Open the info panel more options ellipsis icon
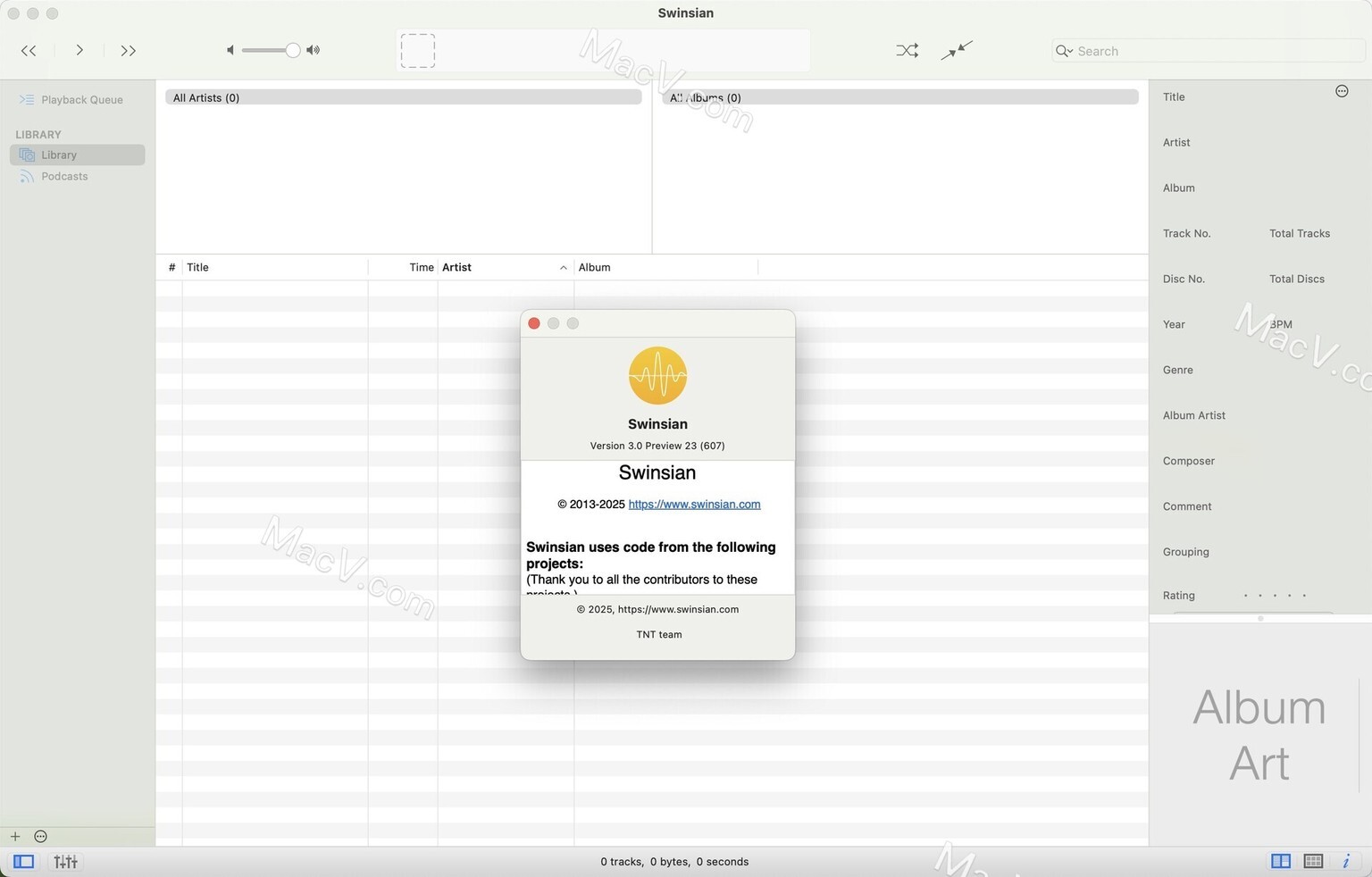 1342,91
